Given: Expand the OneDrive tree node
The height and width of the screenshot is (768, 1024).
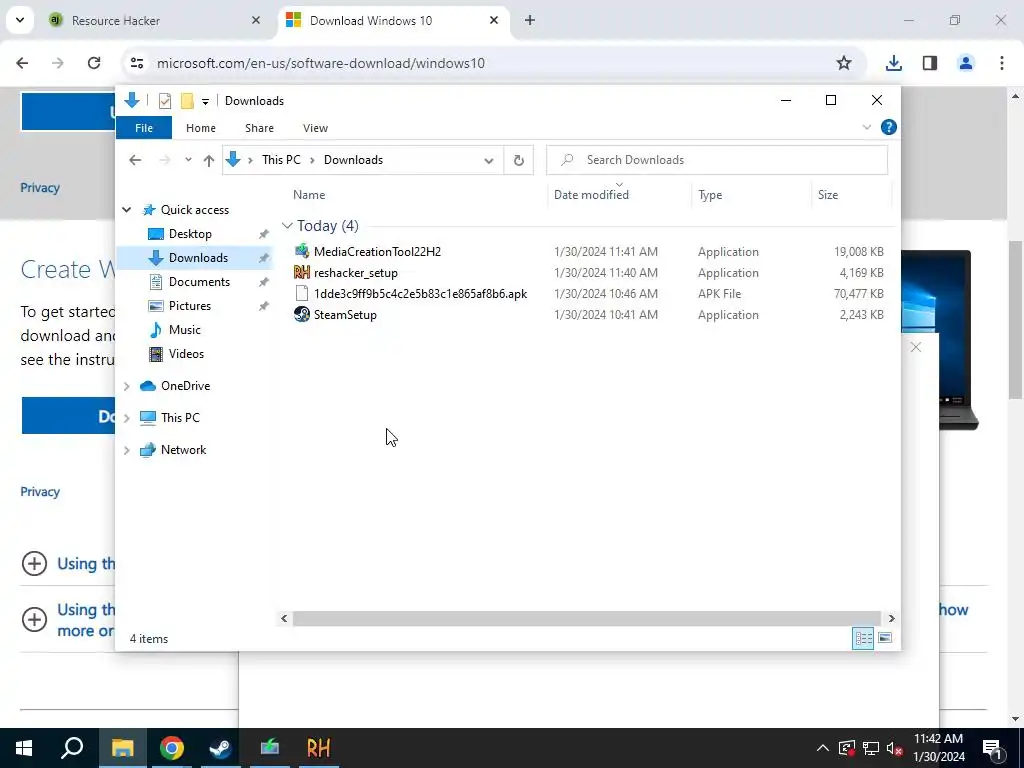Looking at the screenshot, I should [x=127, y=386].
